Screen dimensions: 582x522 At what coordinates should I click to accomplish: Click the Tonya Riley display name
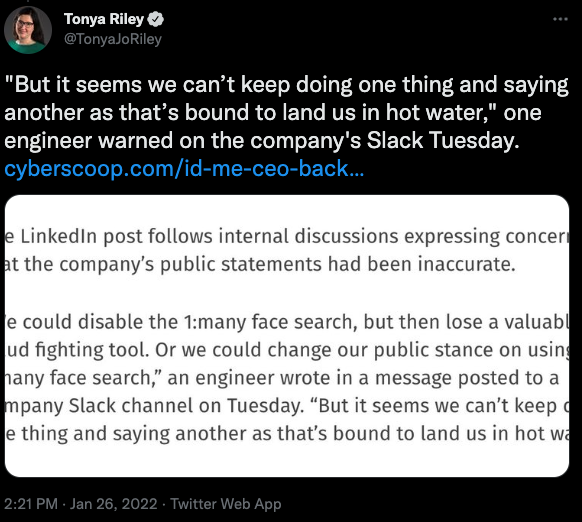tap(104, 19)
